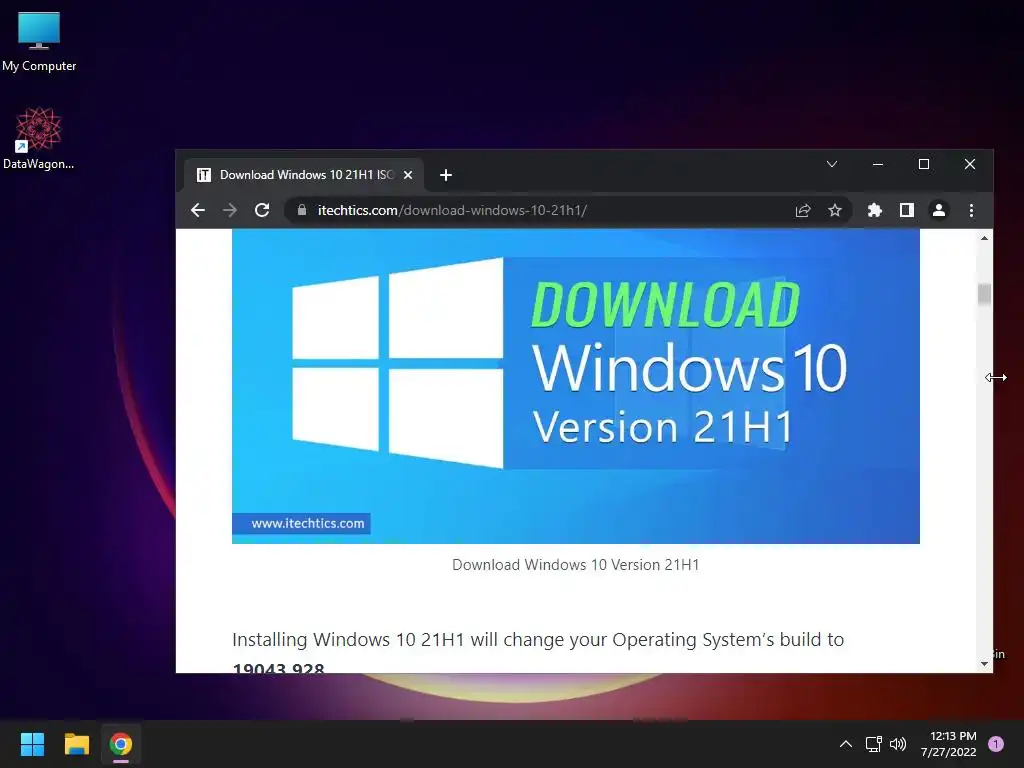This screenshot has width=1024, height=768.
Task: Click the Download Windows 10 Version 21H1 banner image
Action: 575,386
